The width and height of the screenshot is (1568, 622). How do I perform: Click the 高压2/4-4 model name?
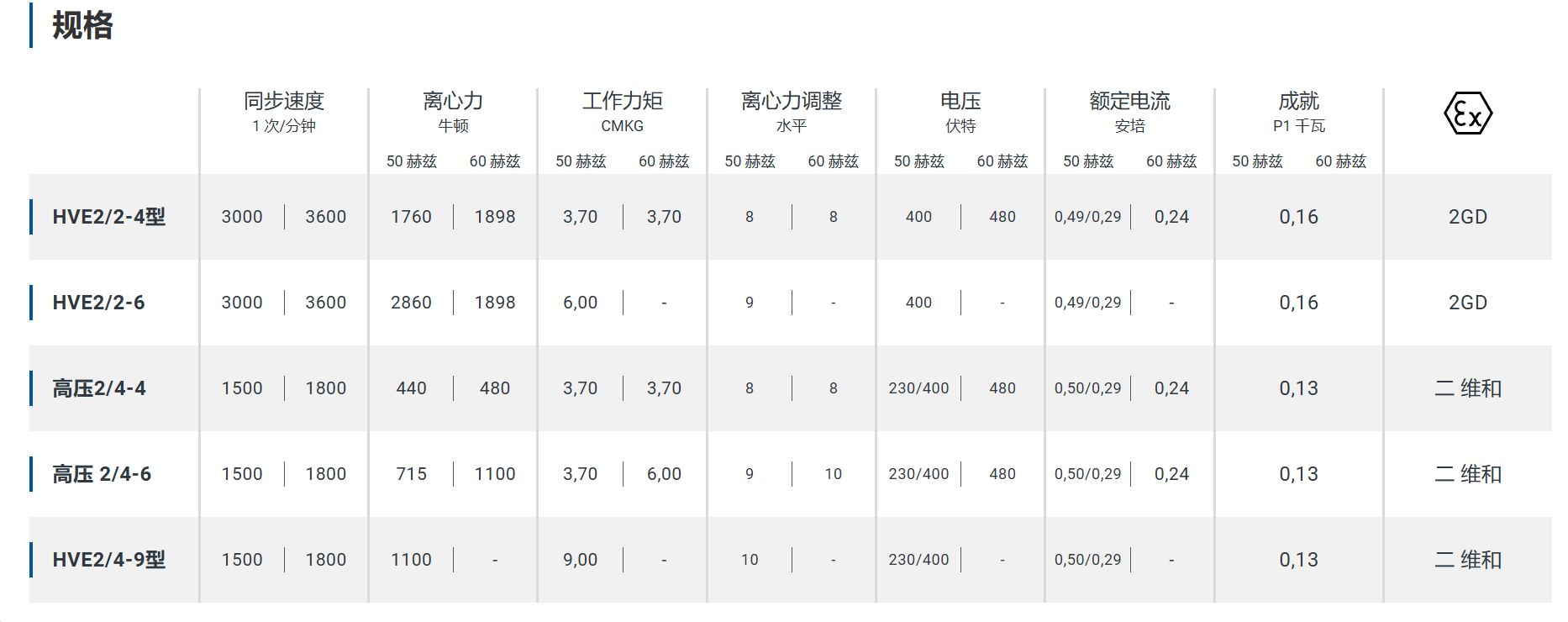pyautogui.click(x=99, y=388)
